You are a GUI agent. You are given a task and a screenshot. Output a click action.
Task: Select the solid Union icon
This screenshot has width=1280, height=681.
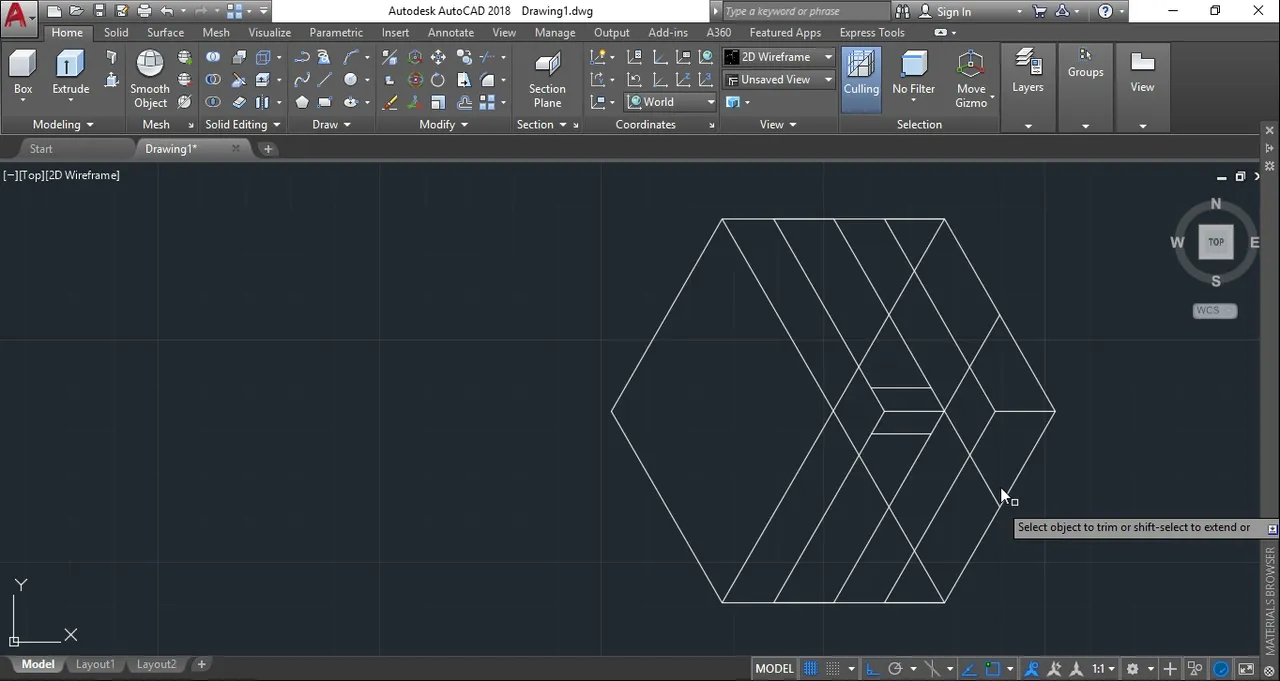pos(213,57)
